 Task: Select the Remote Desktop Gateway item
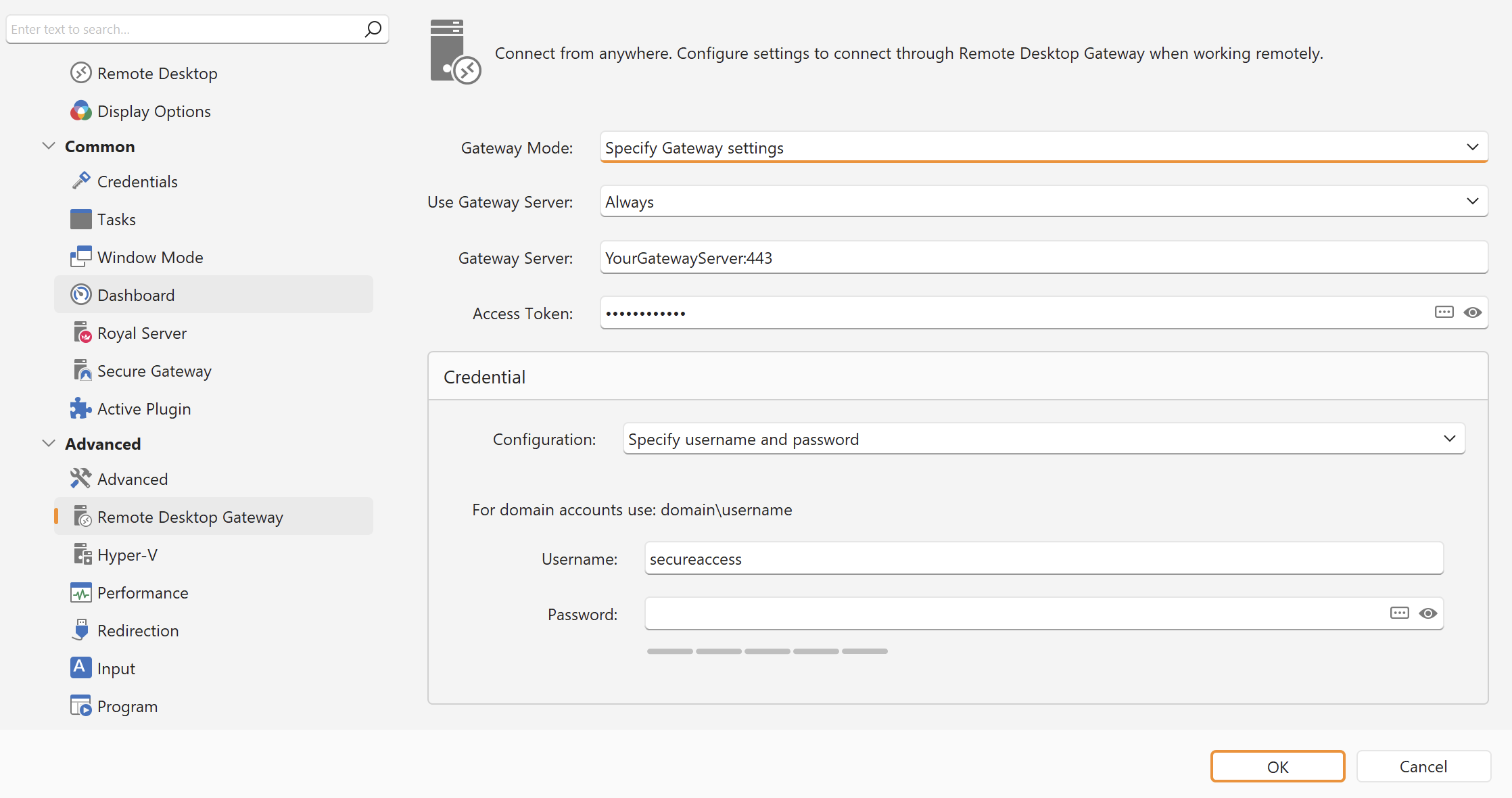pyautogui.click(x=214, y=517)
